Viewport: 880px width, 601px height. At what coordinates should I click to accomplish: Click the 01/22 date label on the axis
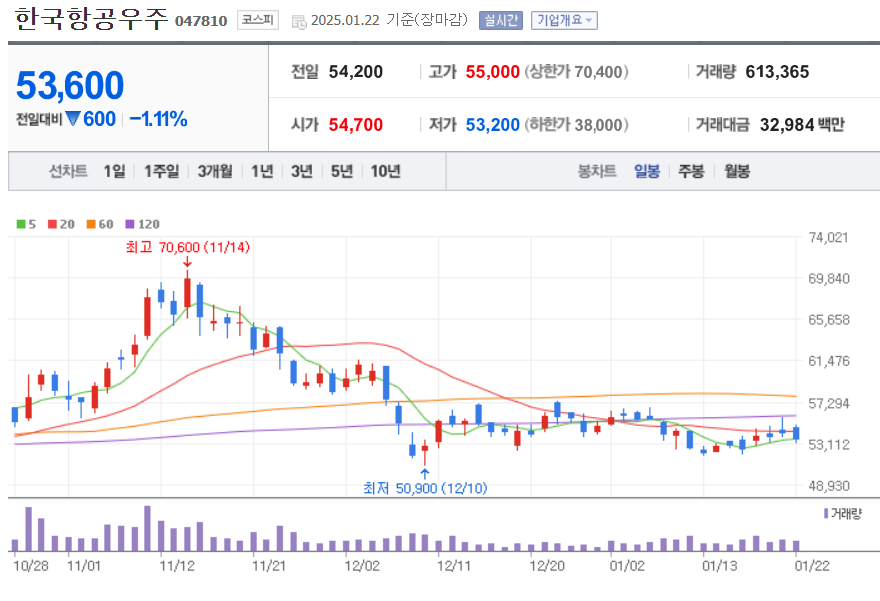(812, 566)
